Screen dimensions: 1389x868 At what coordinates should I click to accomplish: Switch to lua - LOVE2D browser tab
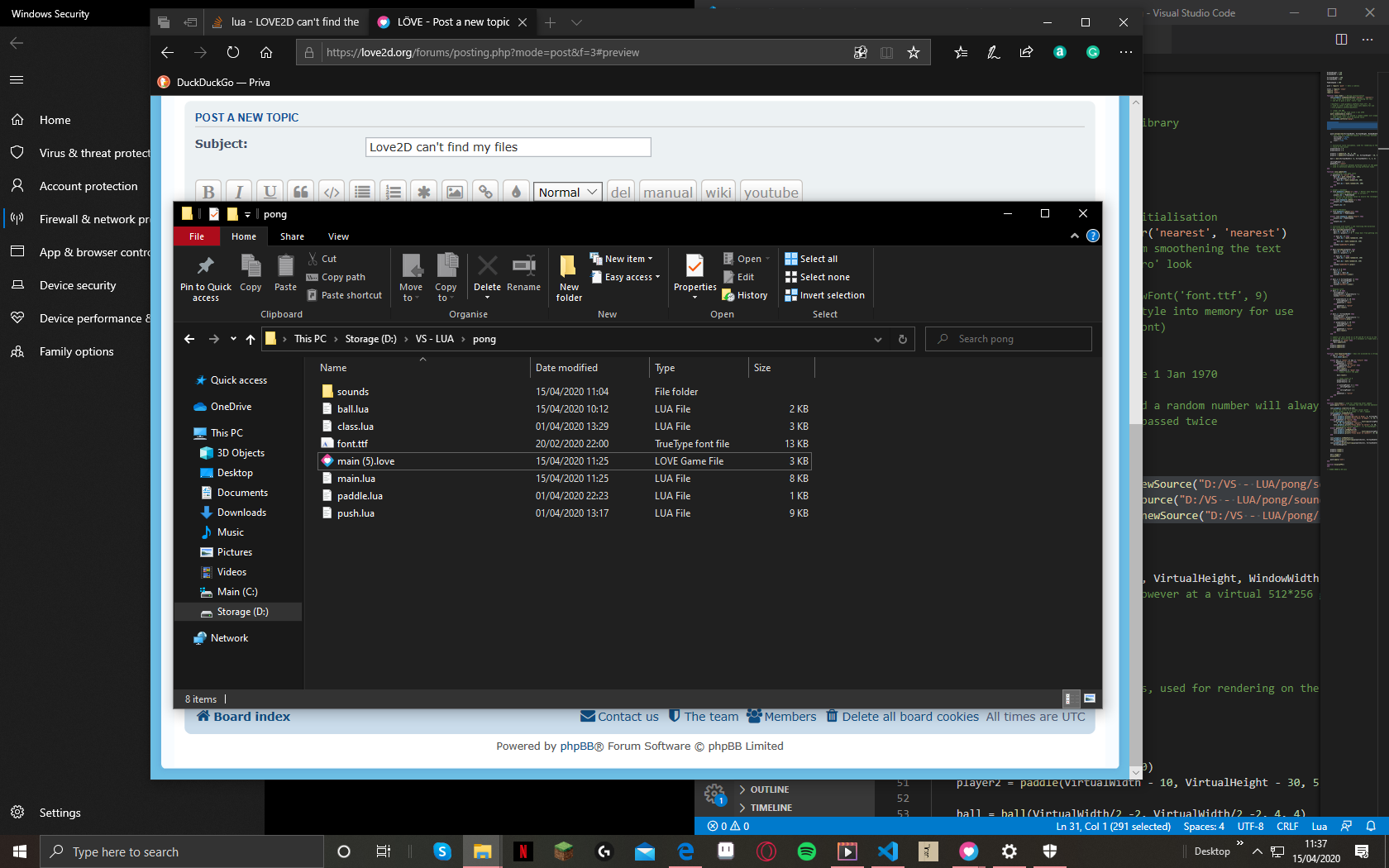pos(285,22)
